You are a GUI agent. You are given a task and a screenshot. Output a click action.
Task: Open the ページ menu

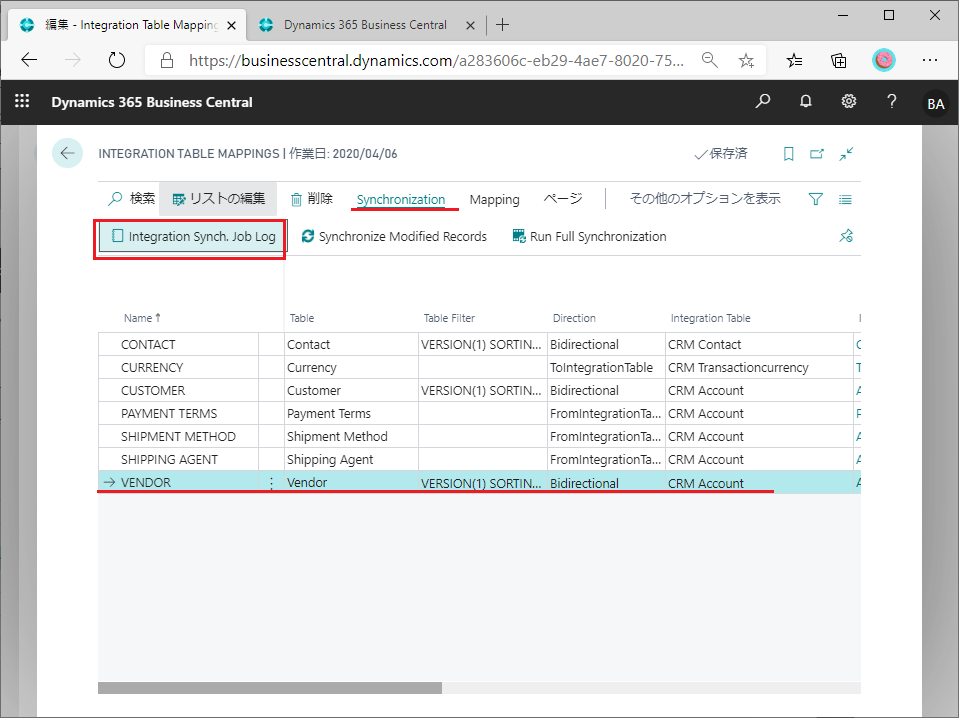point(563,199)
